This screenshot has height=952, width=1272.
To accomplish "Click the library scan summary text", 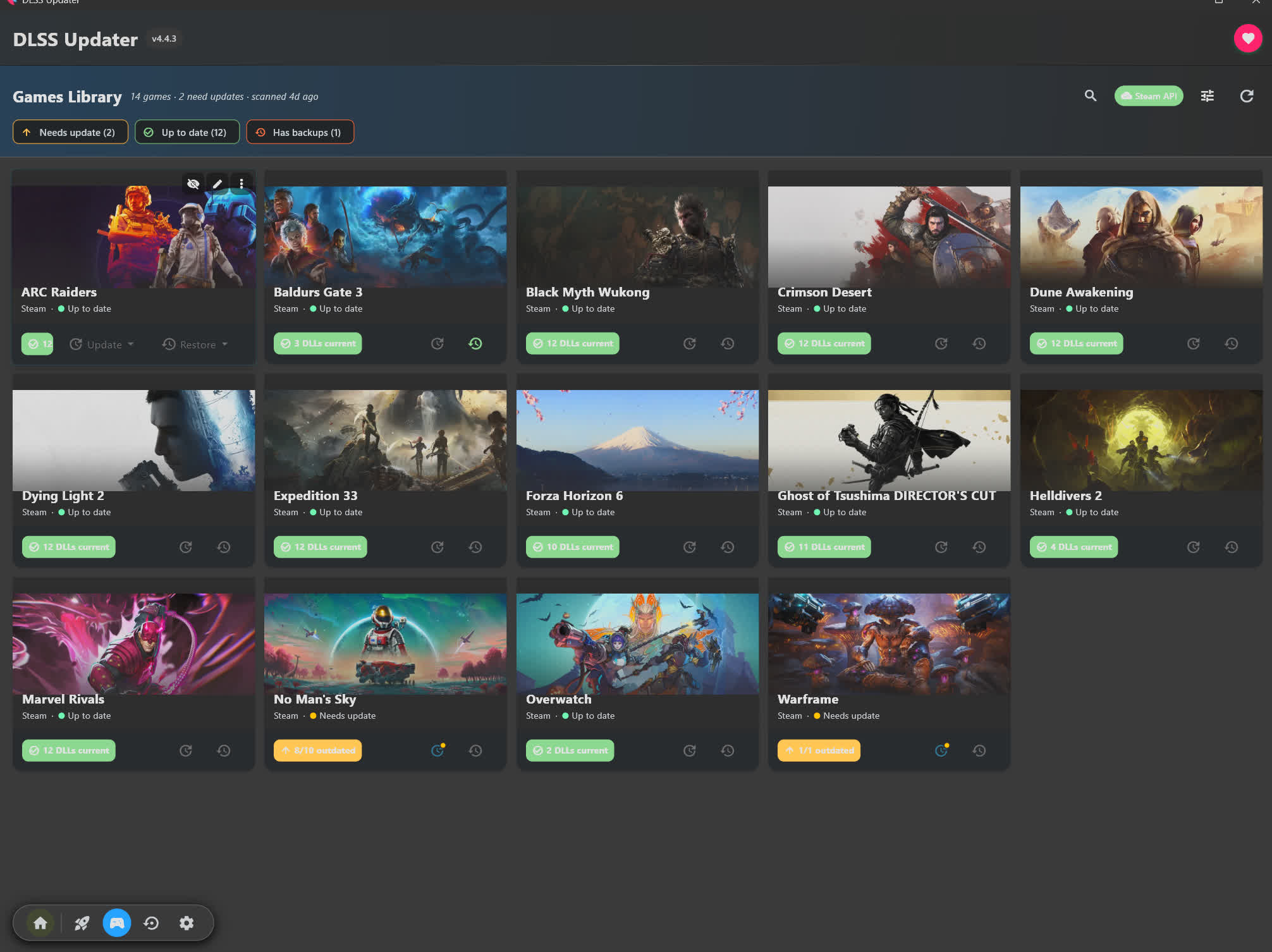I will (224, 97).
